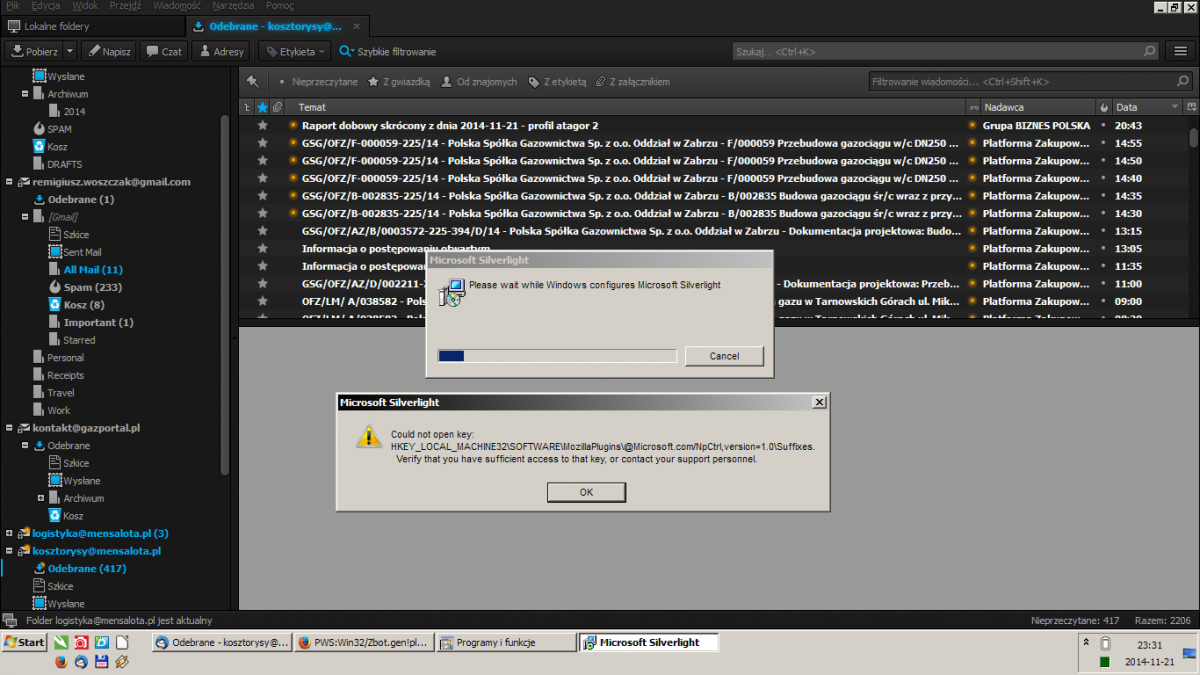Image resolution: width=1200 pixels, height=675 pixels.
Task: Click the Kosz recycle icon under remigiusz Gmail
Action: (55, 305)
